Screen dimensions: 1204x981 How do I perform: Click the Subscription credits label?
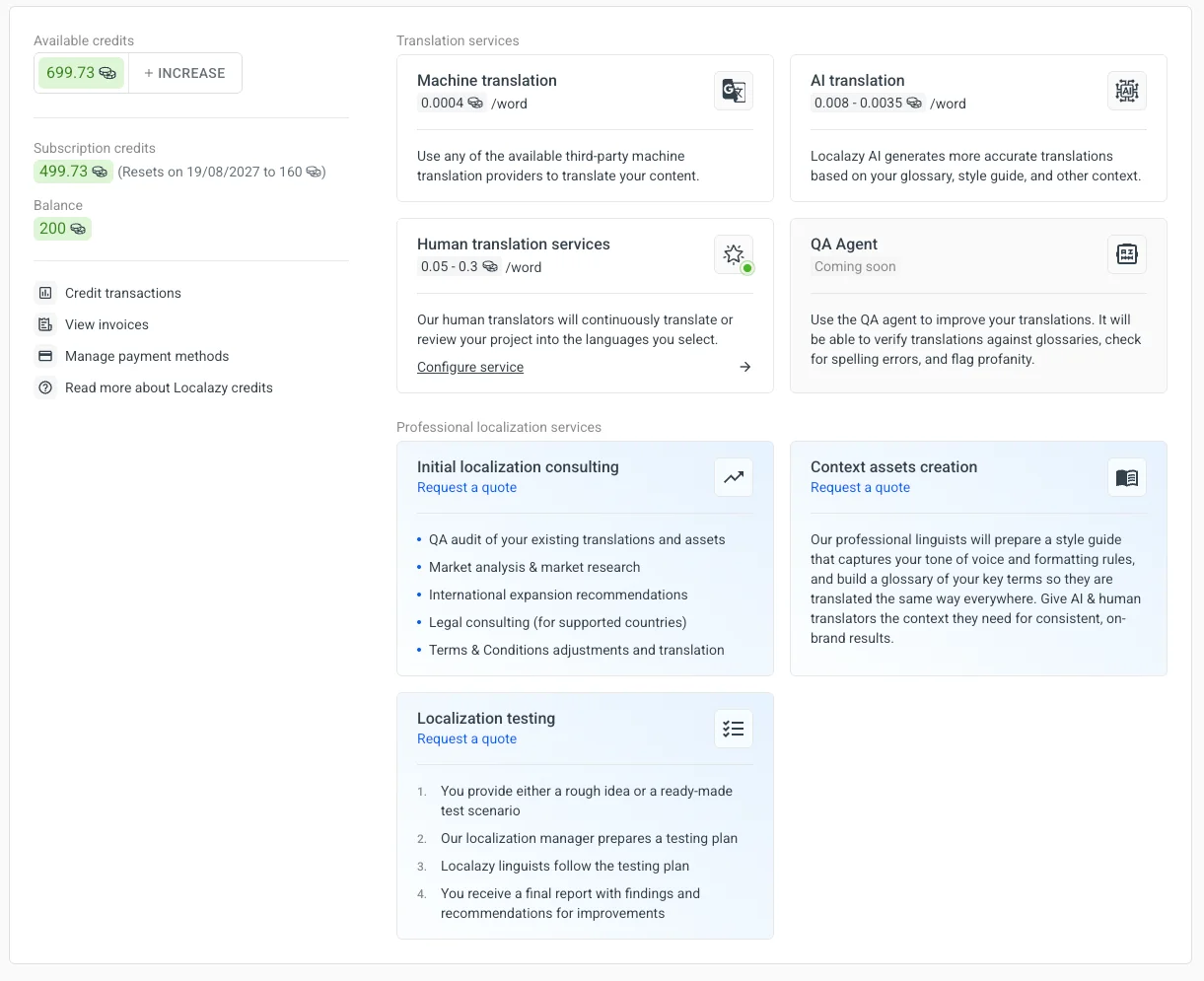[95, 148]
